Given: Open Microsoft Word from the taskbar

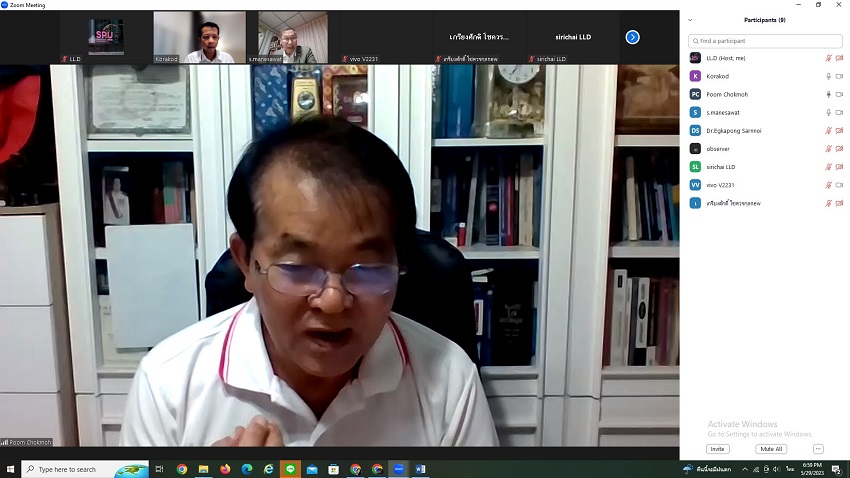Looking at the screenshot, I should (420, 469).
